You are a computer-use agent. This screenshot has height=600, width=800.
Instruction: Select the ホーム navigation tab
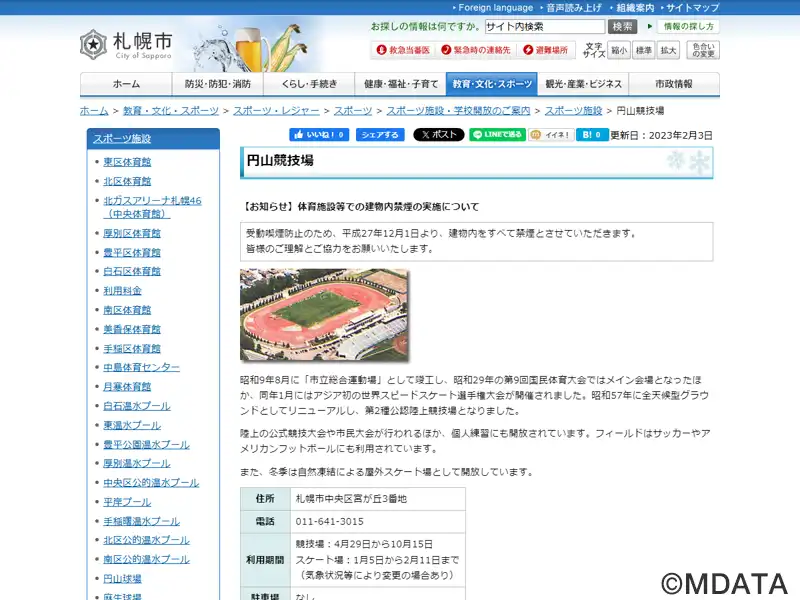pos(126,84)
